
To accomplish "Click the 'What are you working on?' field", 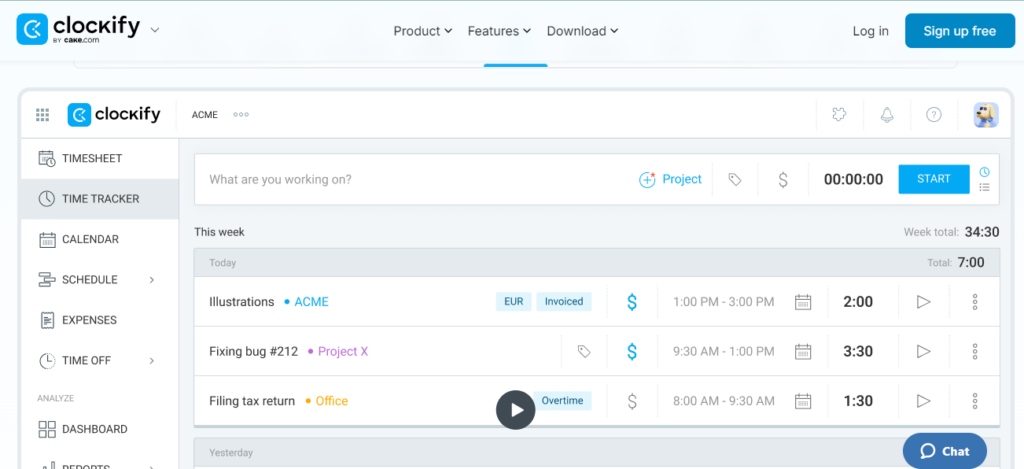I will 400,180.
